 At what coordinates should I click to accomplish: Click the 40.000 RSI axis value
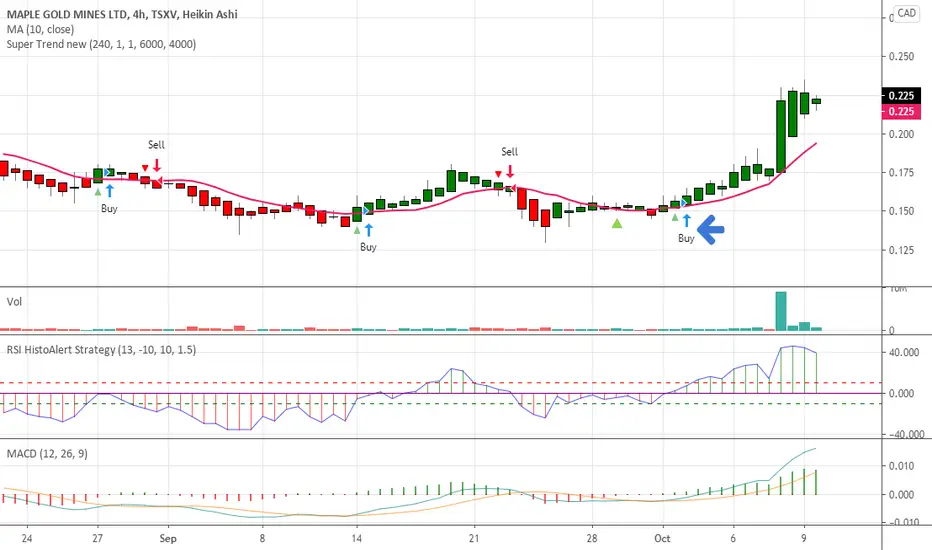[x=904, y=353]
